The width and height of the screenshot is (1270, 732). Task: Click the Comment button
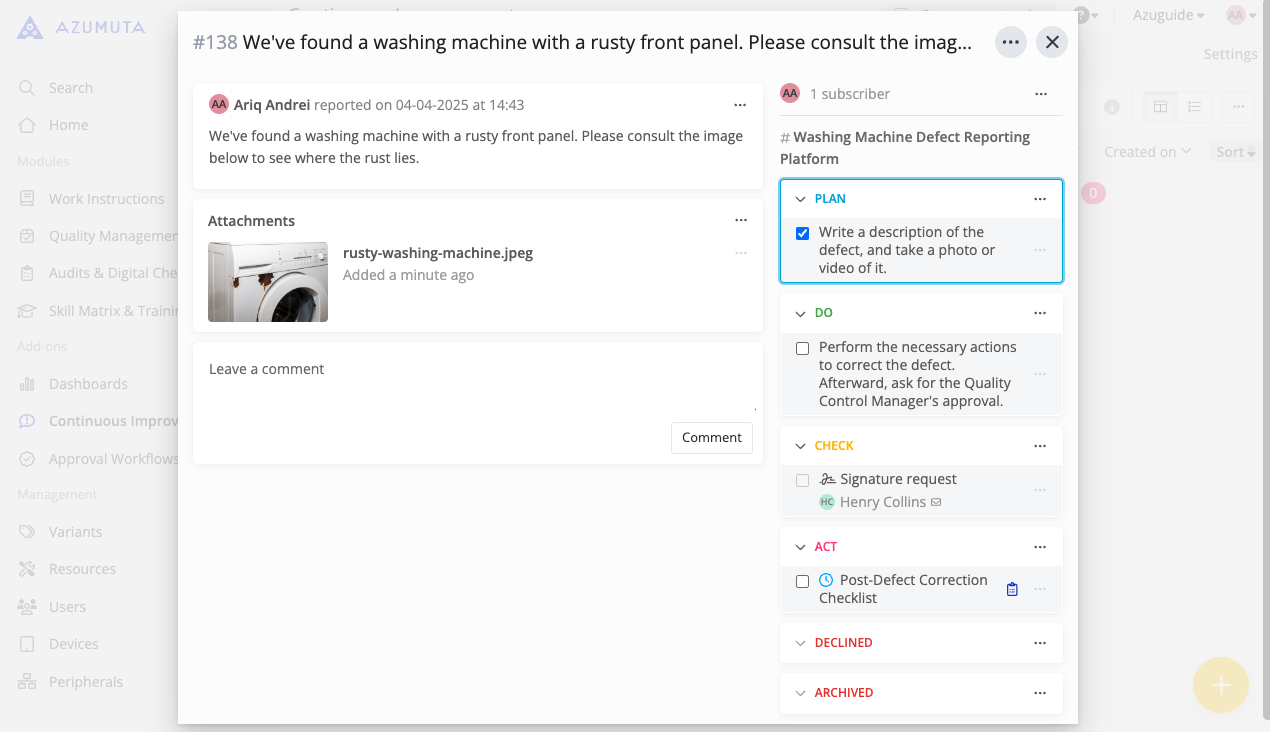tap(711, 437)
